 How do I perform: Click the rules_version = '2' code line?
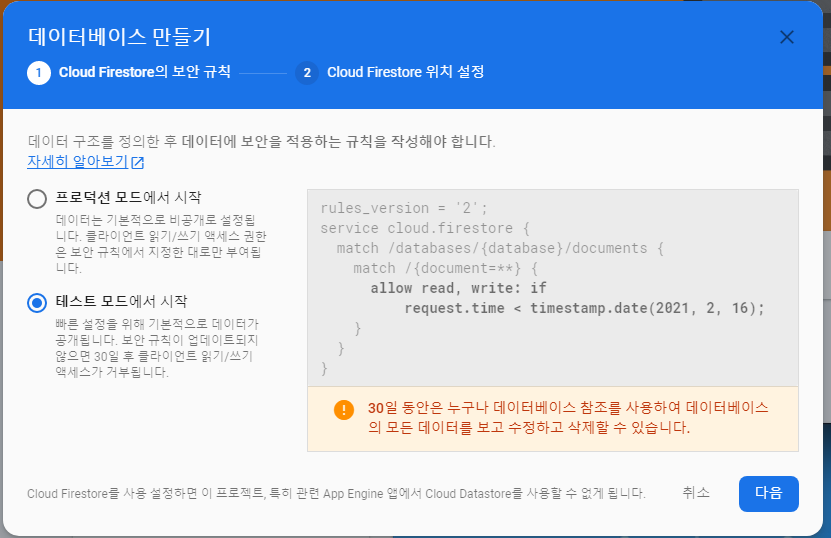pyautogui.click(x=403, y=208)
